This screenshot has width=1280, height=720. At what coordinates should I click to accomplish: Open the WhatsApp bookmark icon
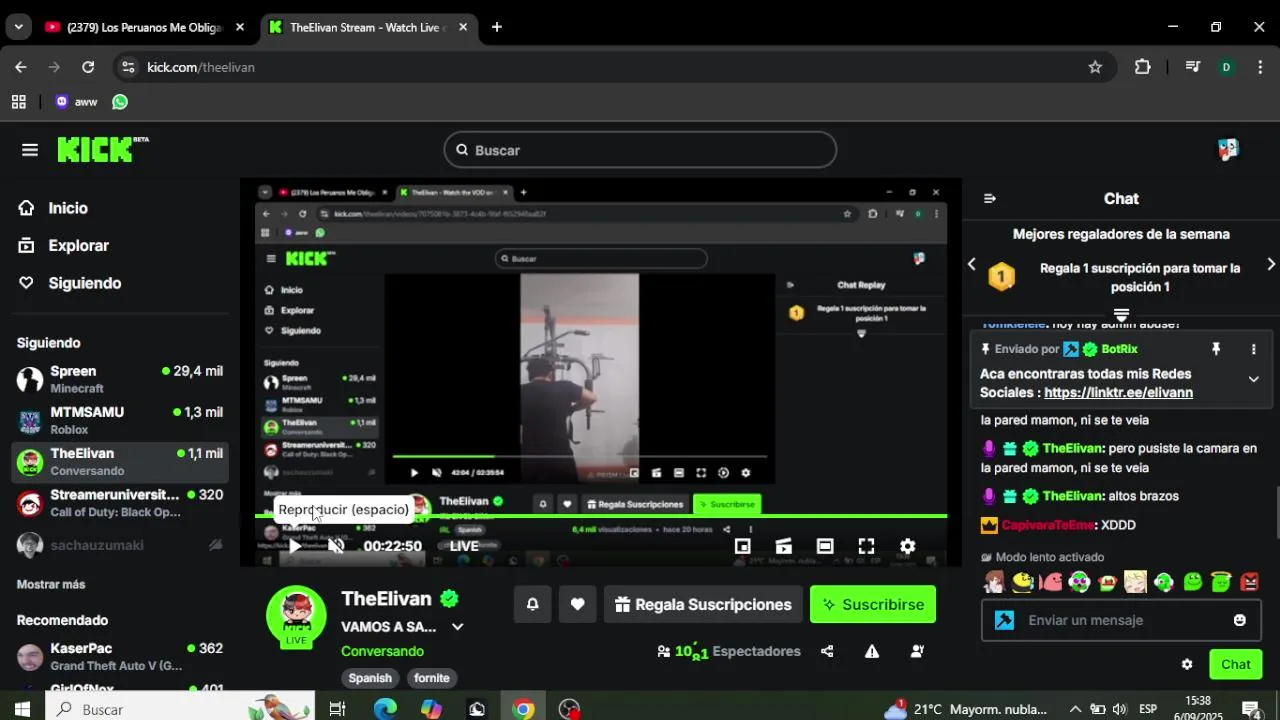[120, 102]
